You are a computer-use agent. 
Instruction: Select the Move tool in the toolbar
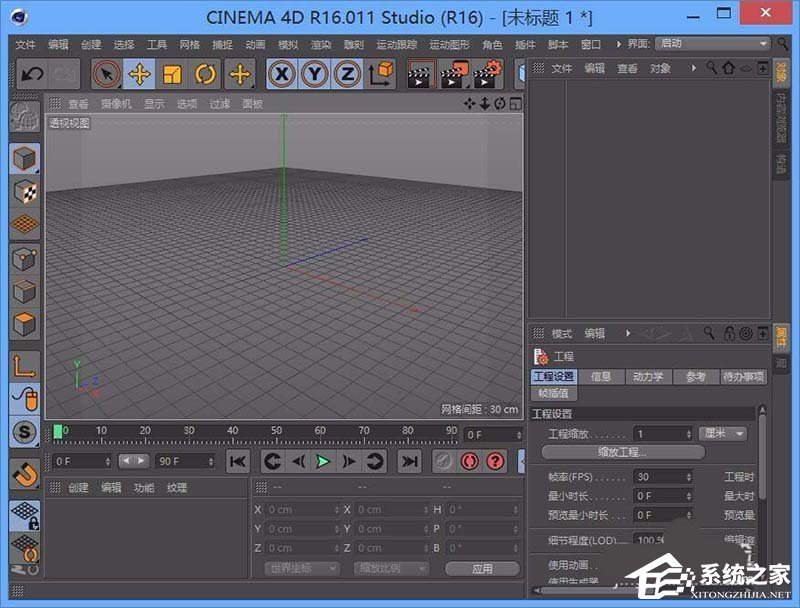tap(138, 73)
